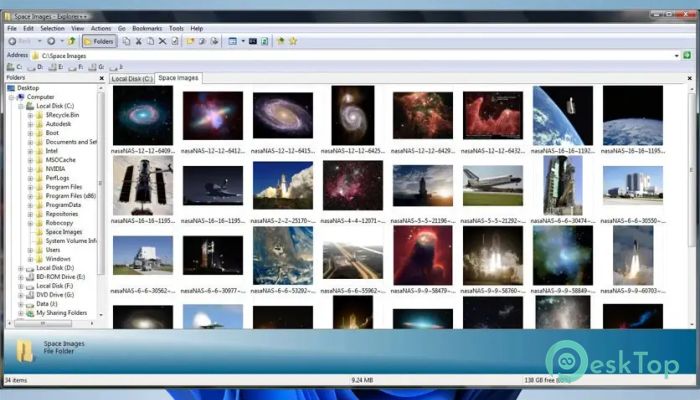Toggle the Folders pane button
Image resolution: width=700 pixels, height=400 pixels.
[100, 41]
